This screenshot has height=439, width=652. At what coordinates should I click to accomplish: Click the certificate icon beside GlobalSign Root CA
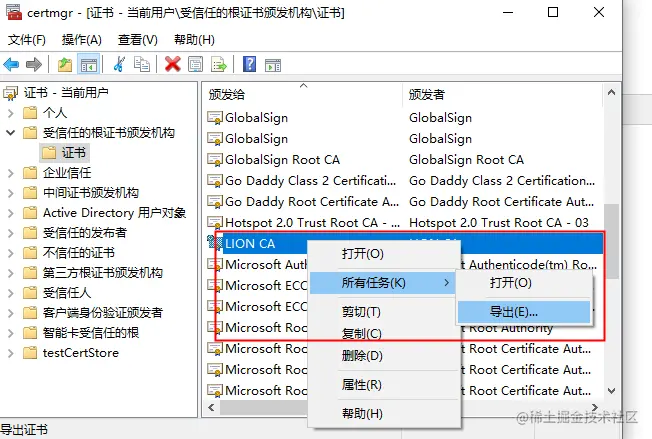point(215,160)
